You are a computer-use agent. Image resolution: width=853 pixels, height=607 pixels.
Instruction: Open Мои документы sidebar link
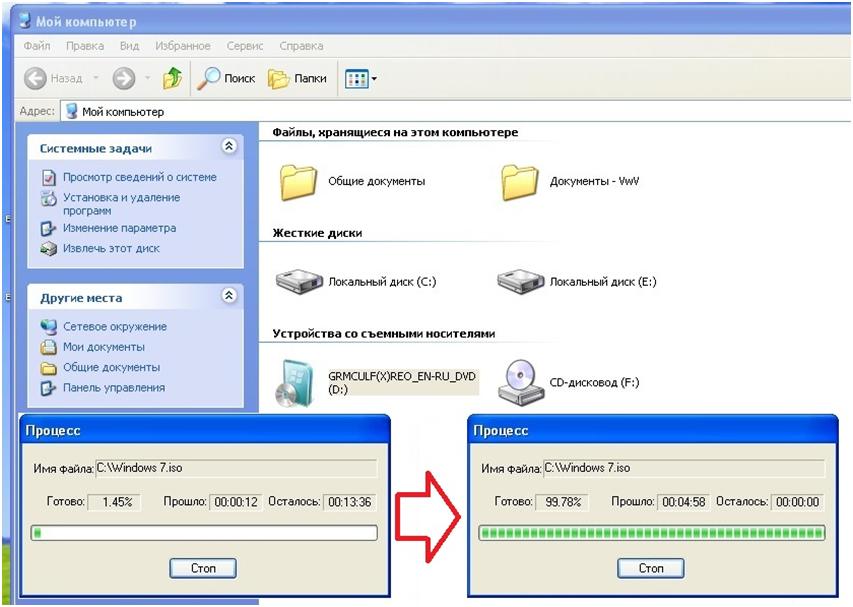click(x=104, y=347)
